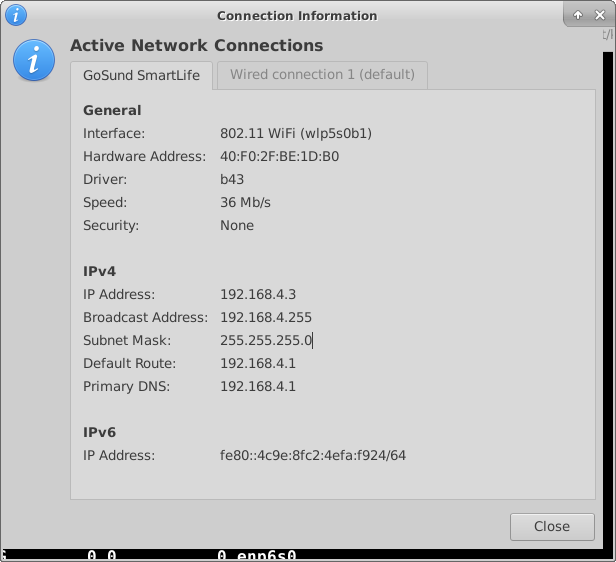
Task: Click enp6s0 text in the terminal behind
Action: (x=266, y=555)
